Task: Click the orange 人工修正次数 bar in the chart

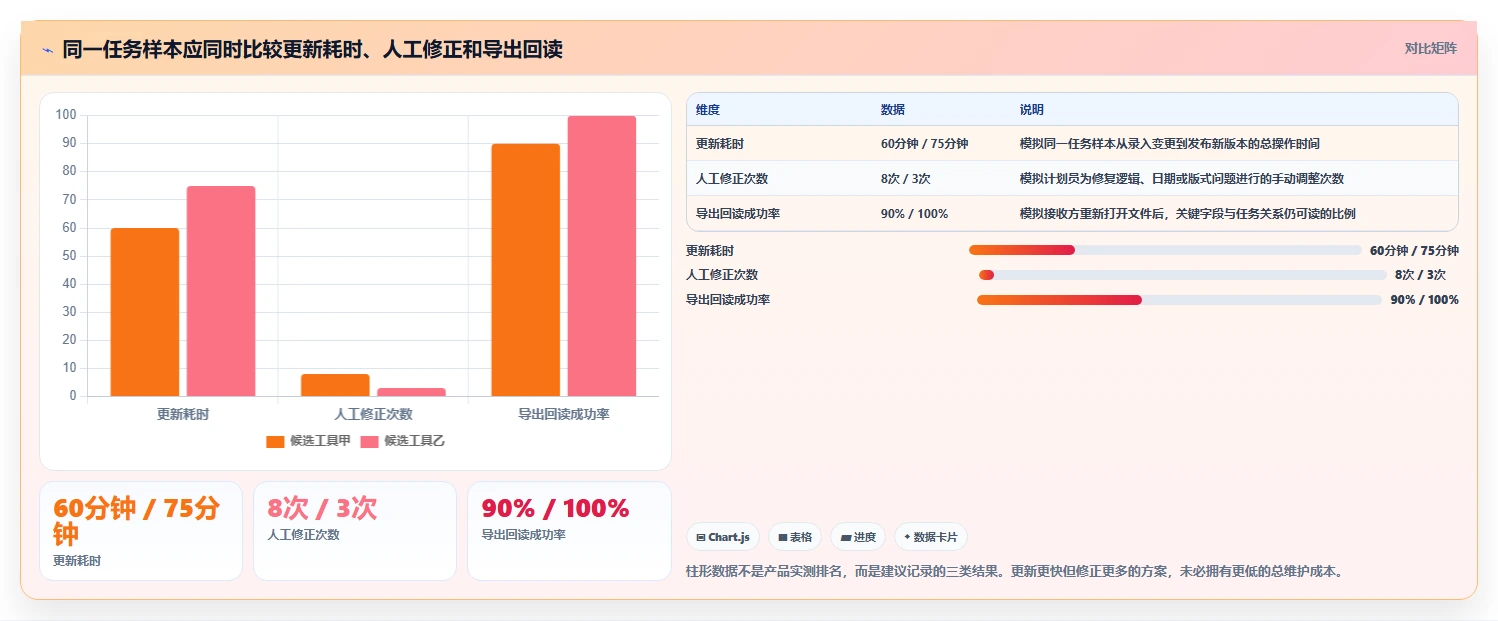Action: tap(335, 385)
